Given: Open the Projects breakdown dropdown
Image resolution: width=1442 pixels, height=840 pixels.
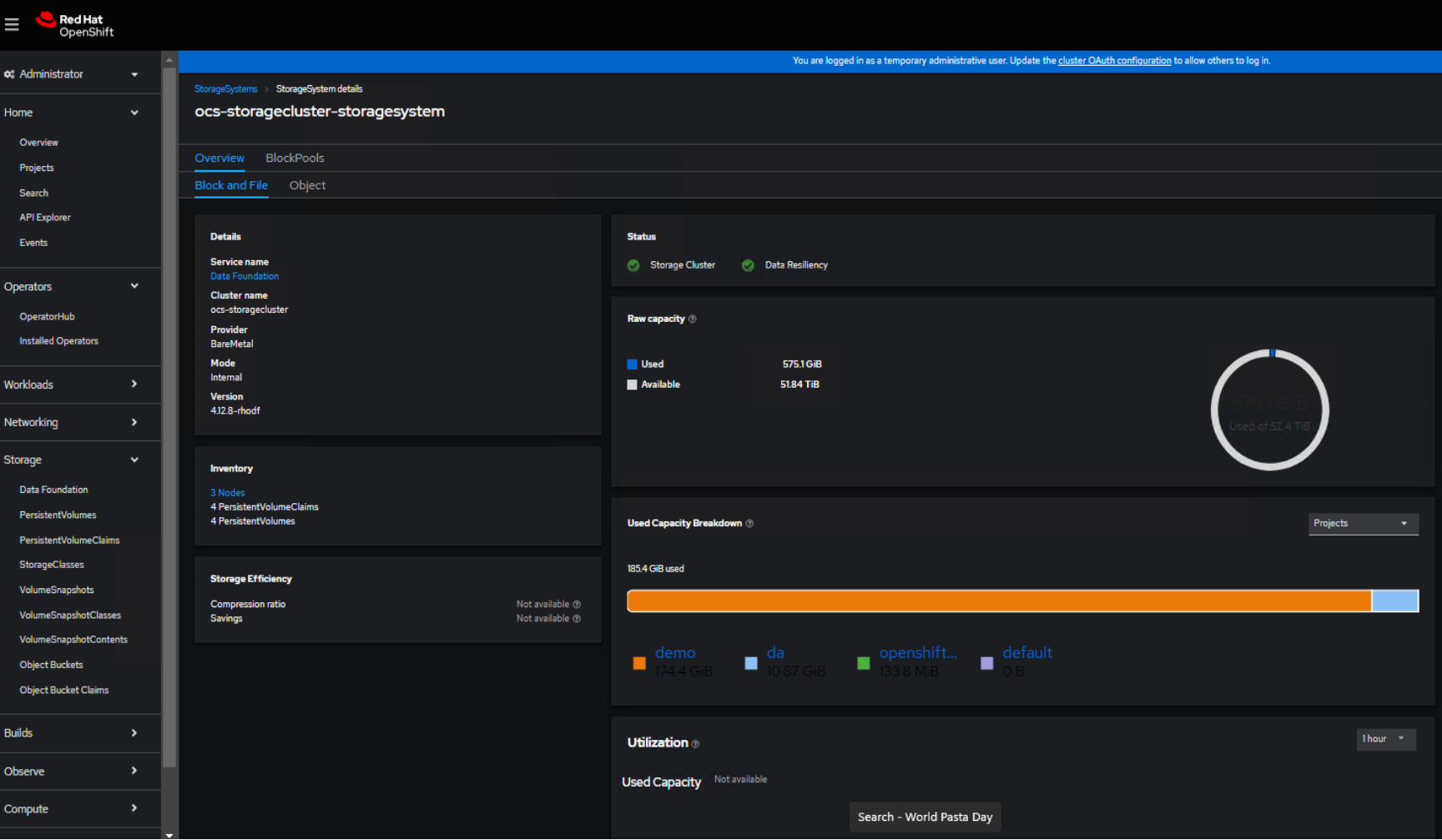Looking at the screenshot, I should point(1364,524).
